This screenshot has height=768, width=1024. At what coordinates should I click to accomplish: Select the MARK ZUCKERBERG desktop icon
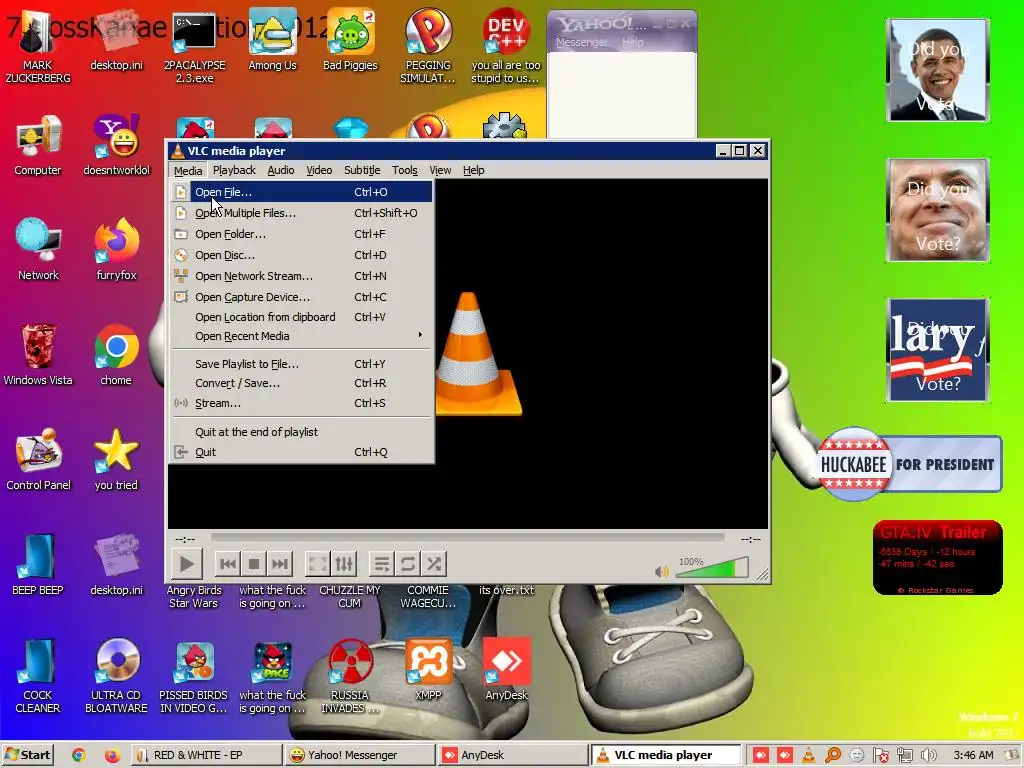pyautogui.click(x=37, y=46)
